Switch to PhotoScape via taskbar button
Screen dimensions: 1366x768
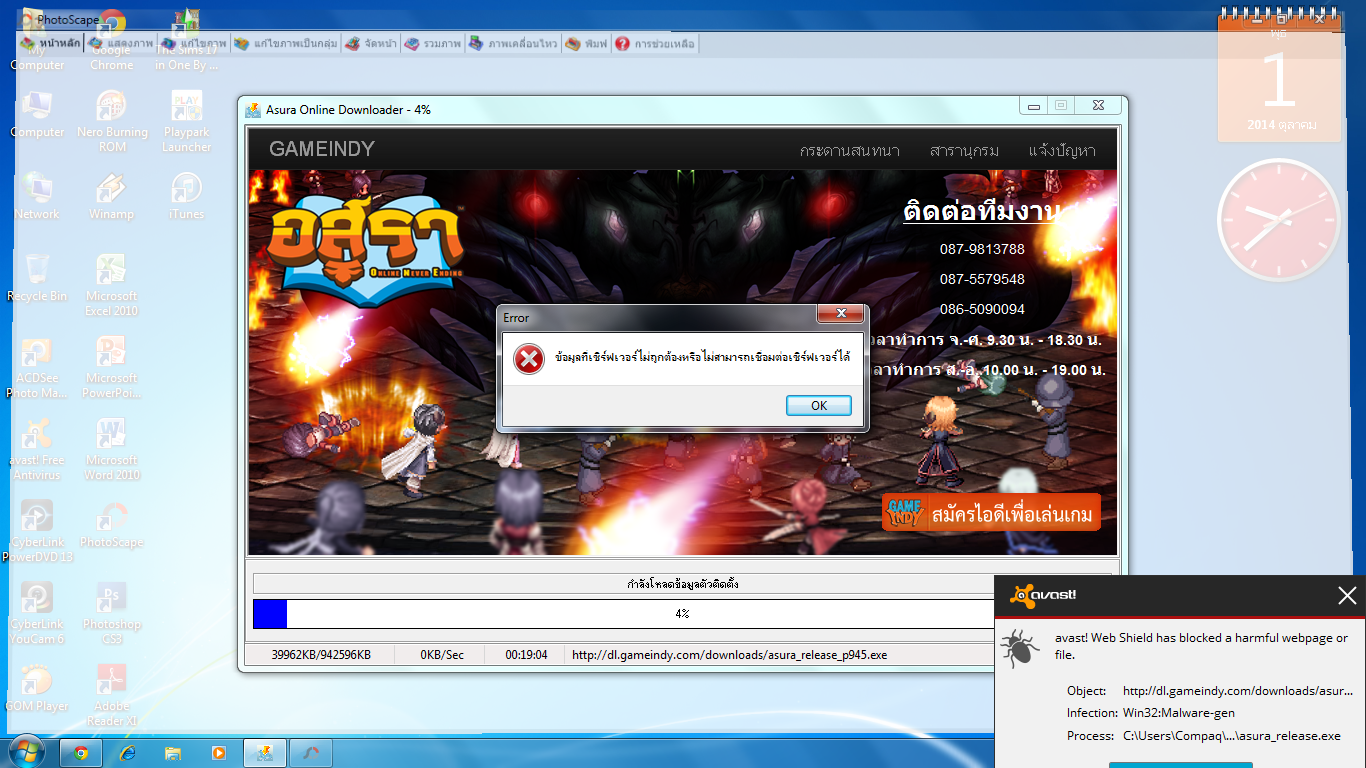click(311, 752)
